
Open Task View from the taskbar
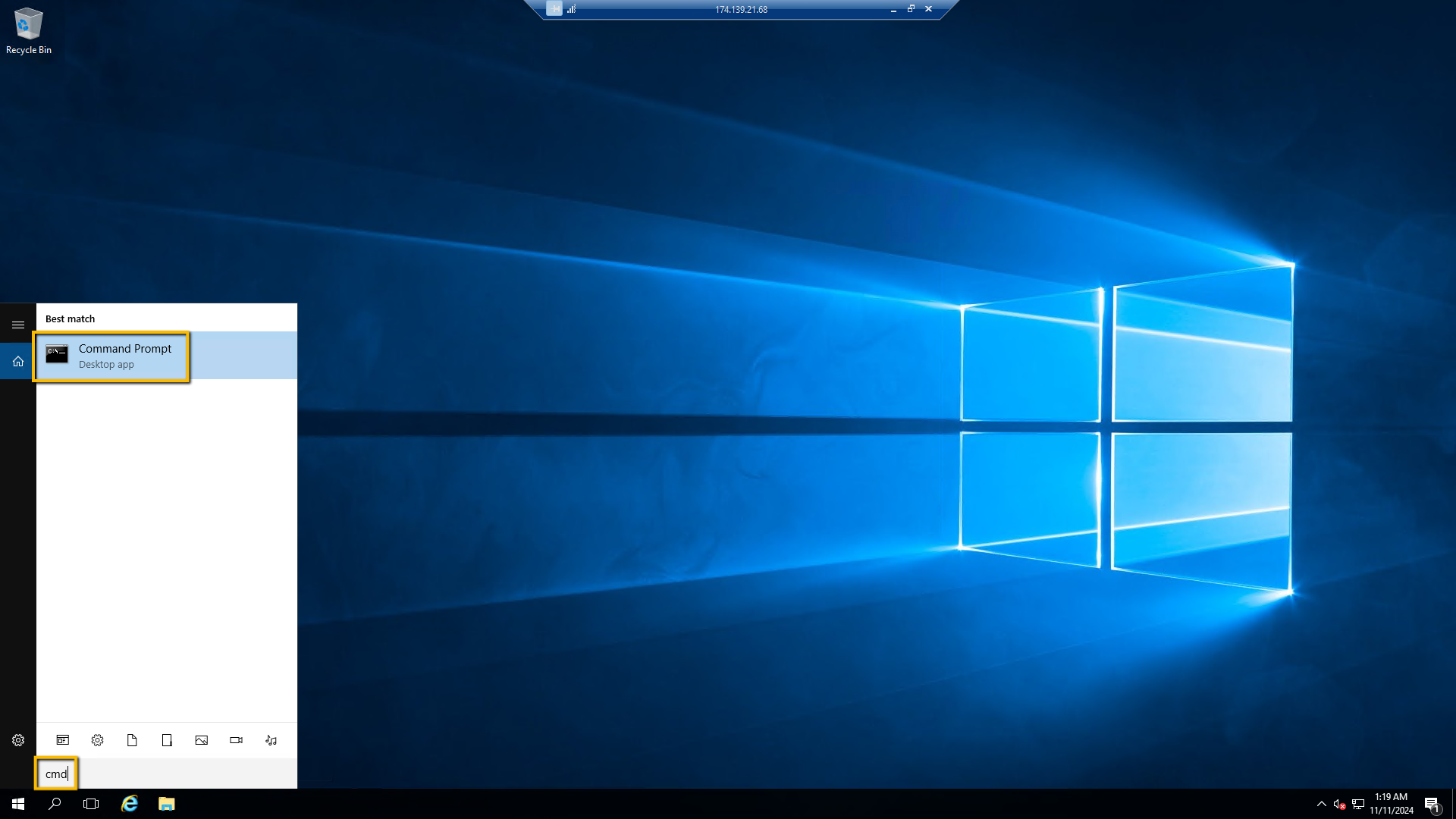[x=91, y=804]
